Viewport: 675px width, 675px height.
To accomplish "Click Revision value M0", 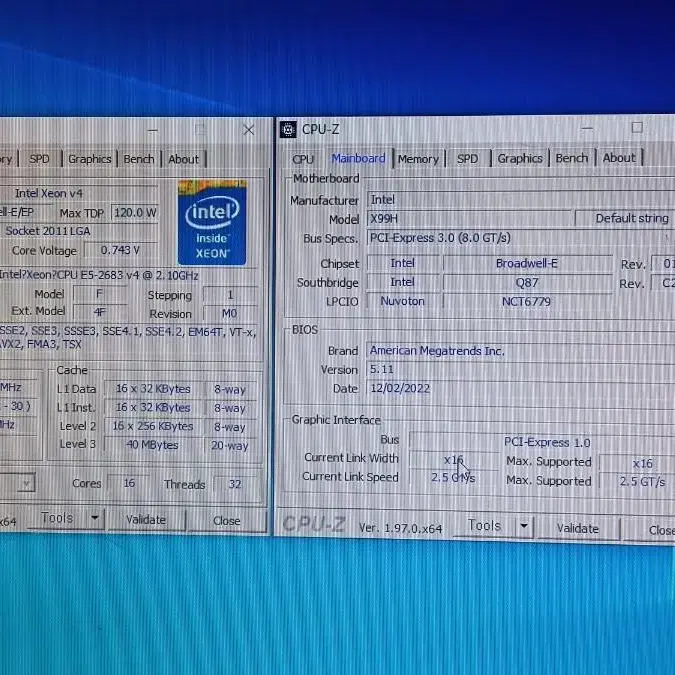I will (x=230, y=313).
